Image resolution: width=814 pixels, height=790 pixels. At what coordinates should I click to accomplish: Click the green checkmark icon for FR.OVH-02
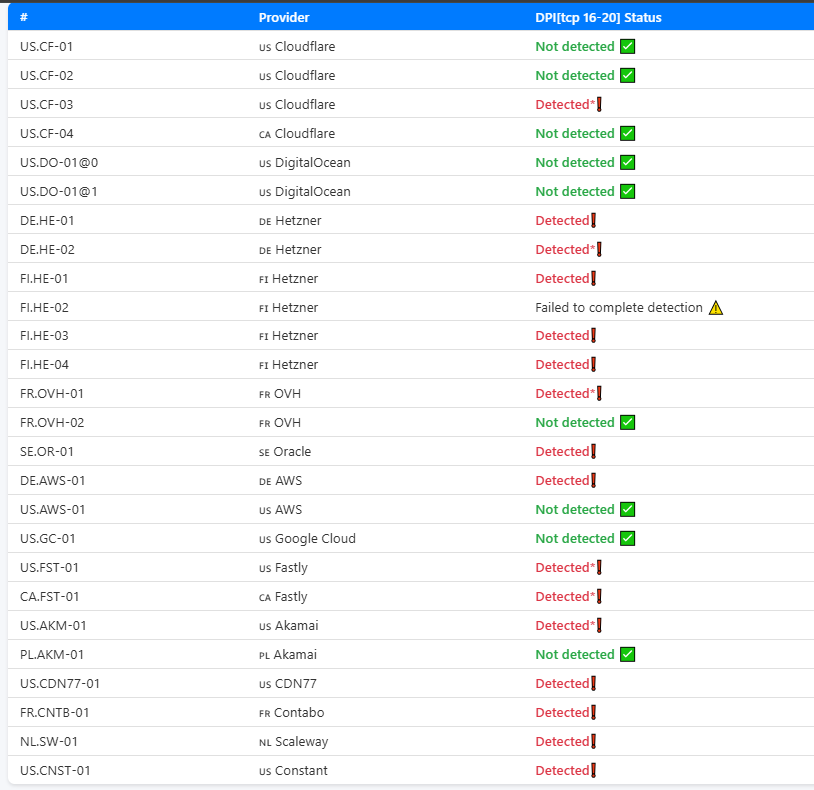point(627,423)
